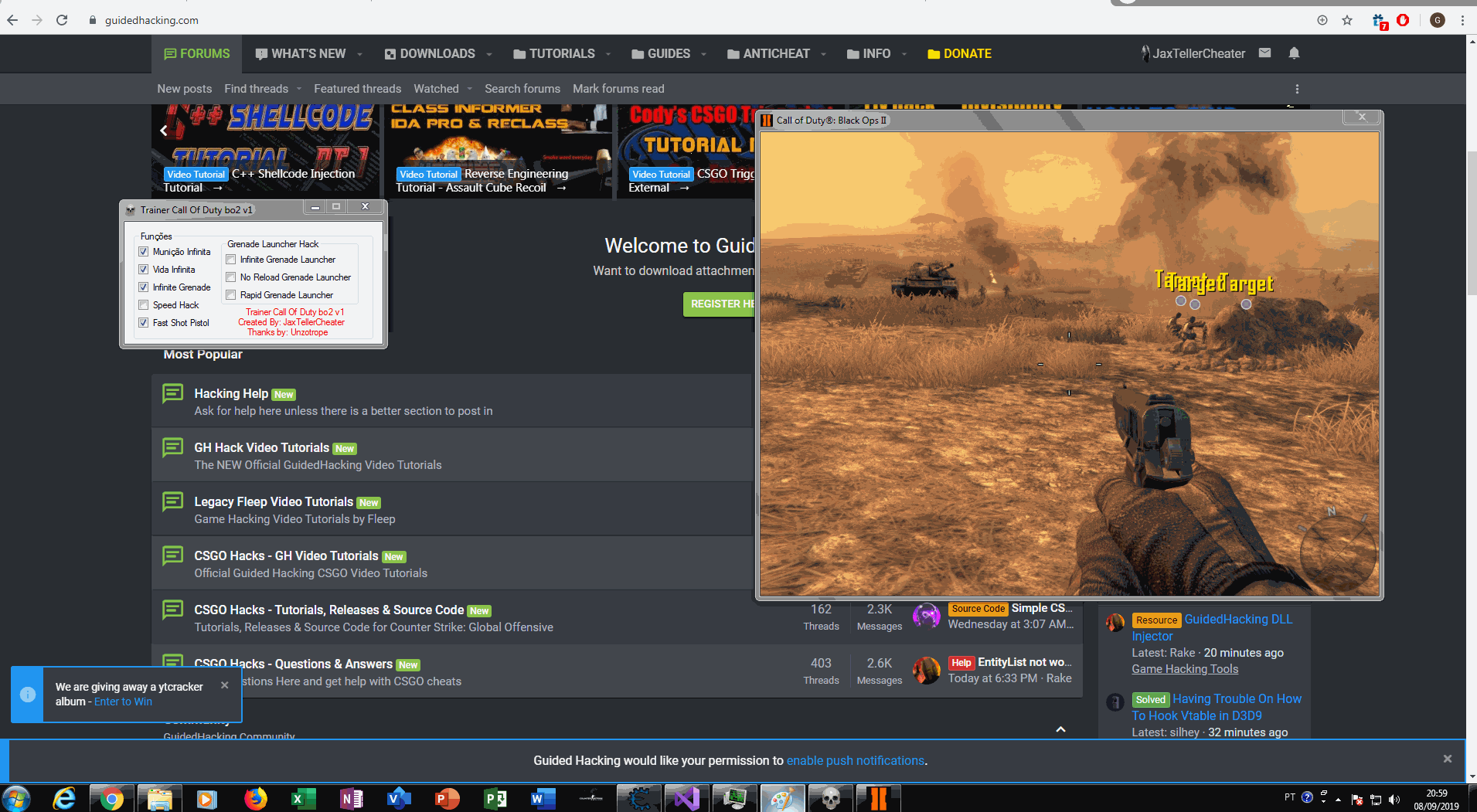Select Mark forums read
Viewport: 1477px width, 812px height.
click(x=618, y=89)
